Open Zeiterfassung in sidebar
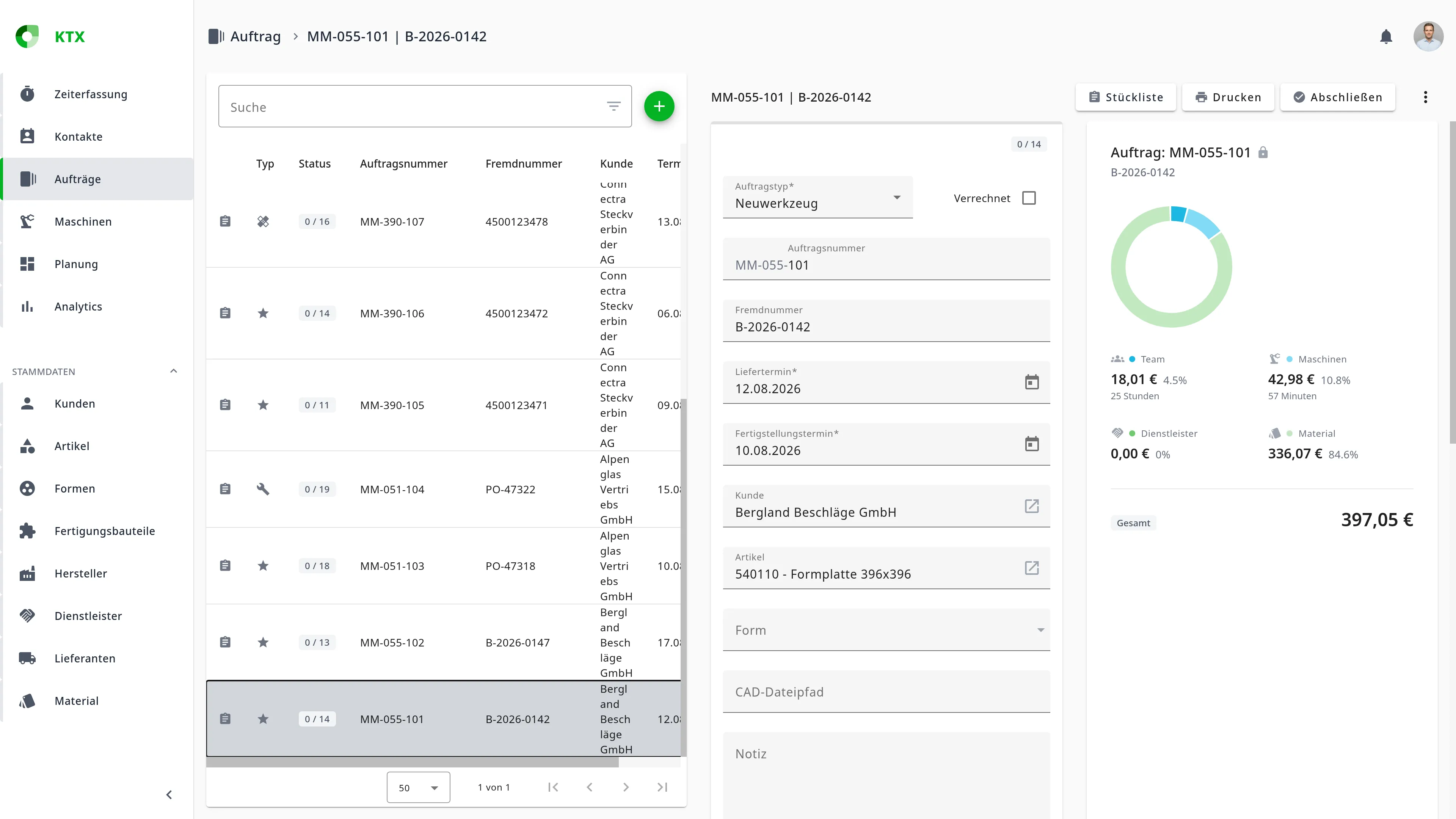The height and width of the screenshot is (819, 1456). tap(97, 94)
